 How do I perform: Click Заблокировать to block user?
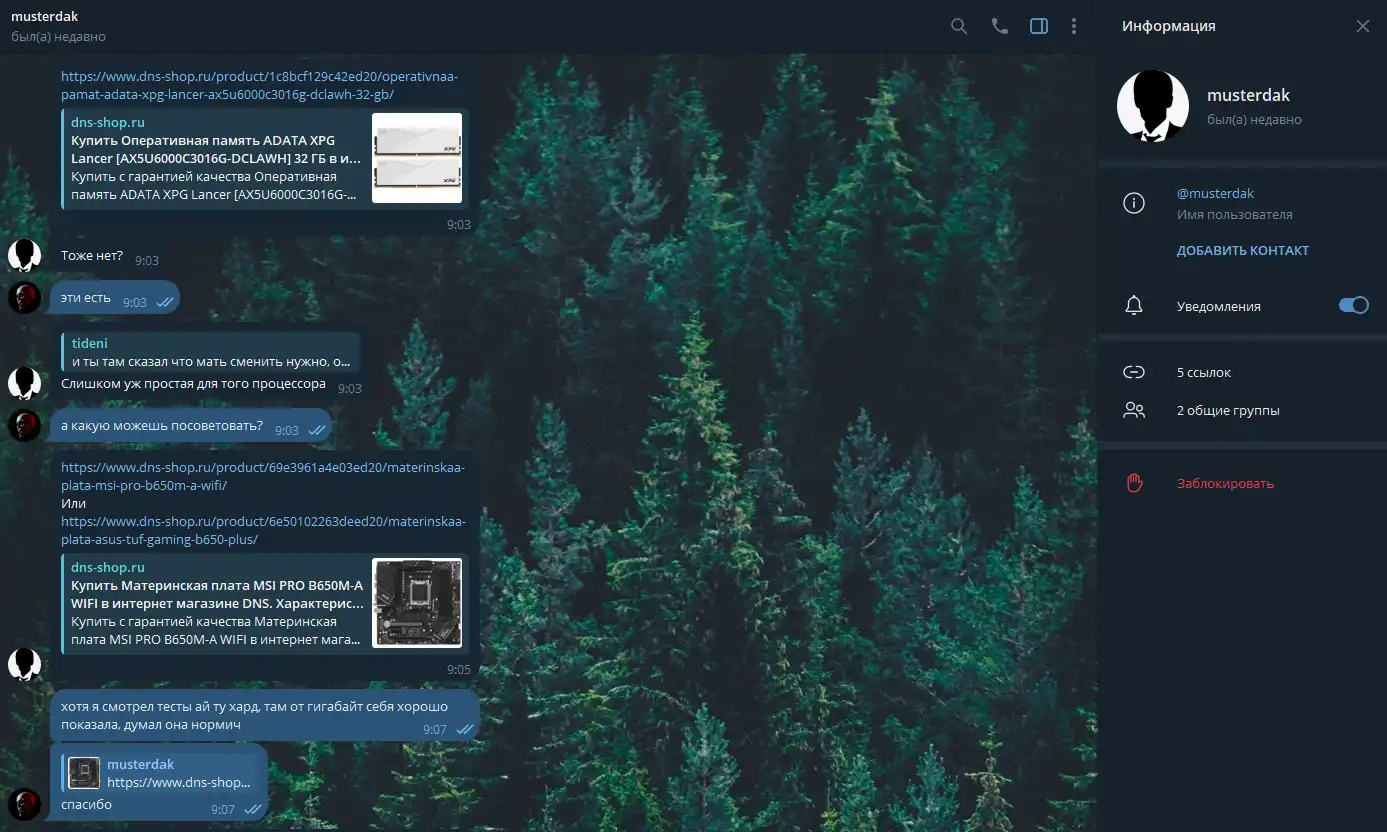pyautogui.click(x=1225, y=484)
